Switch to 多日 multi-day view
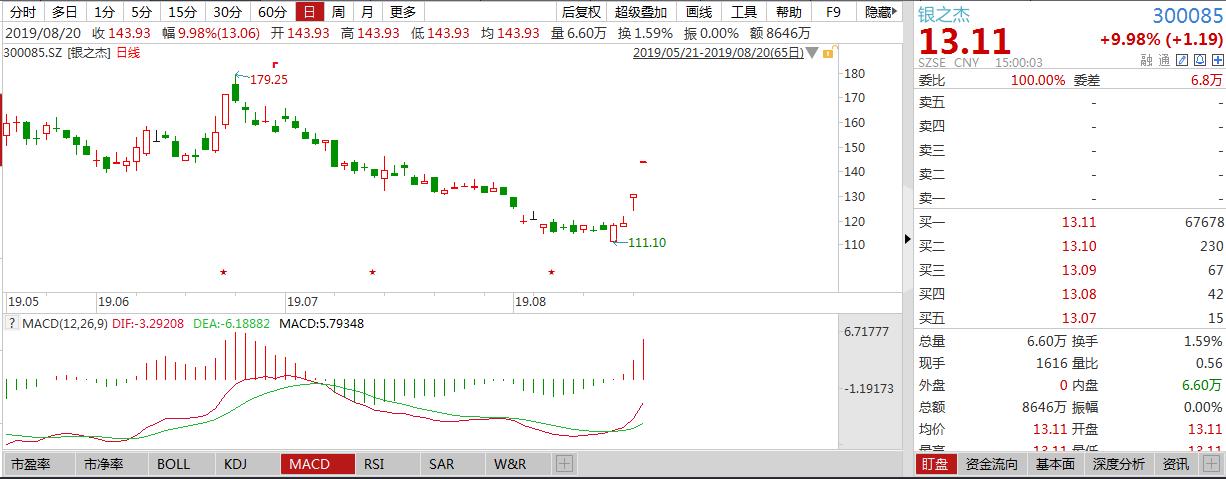This screenshot has height=479, width=1226. coord(65,12)
